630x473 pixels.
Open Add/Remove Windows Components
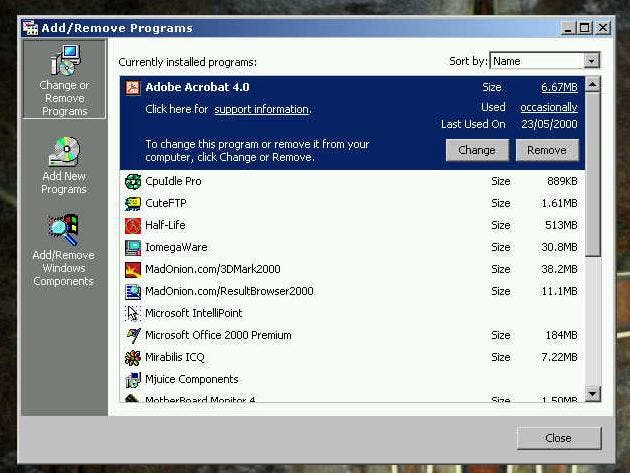(x=63, y=250)
